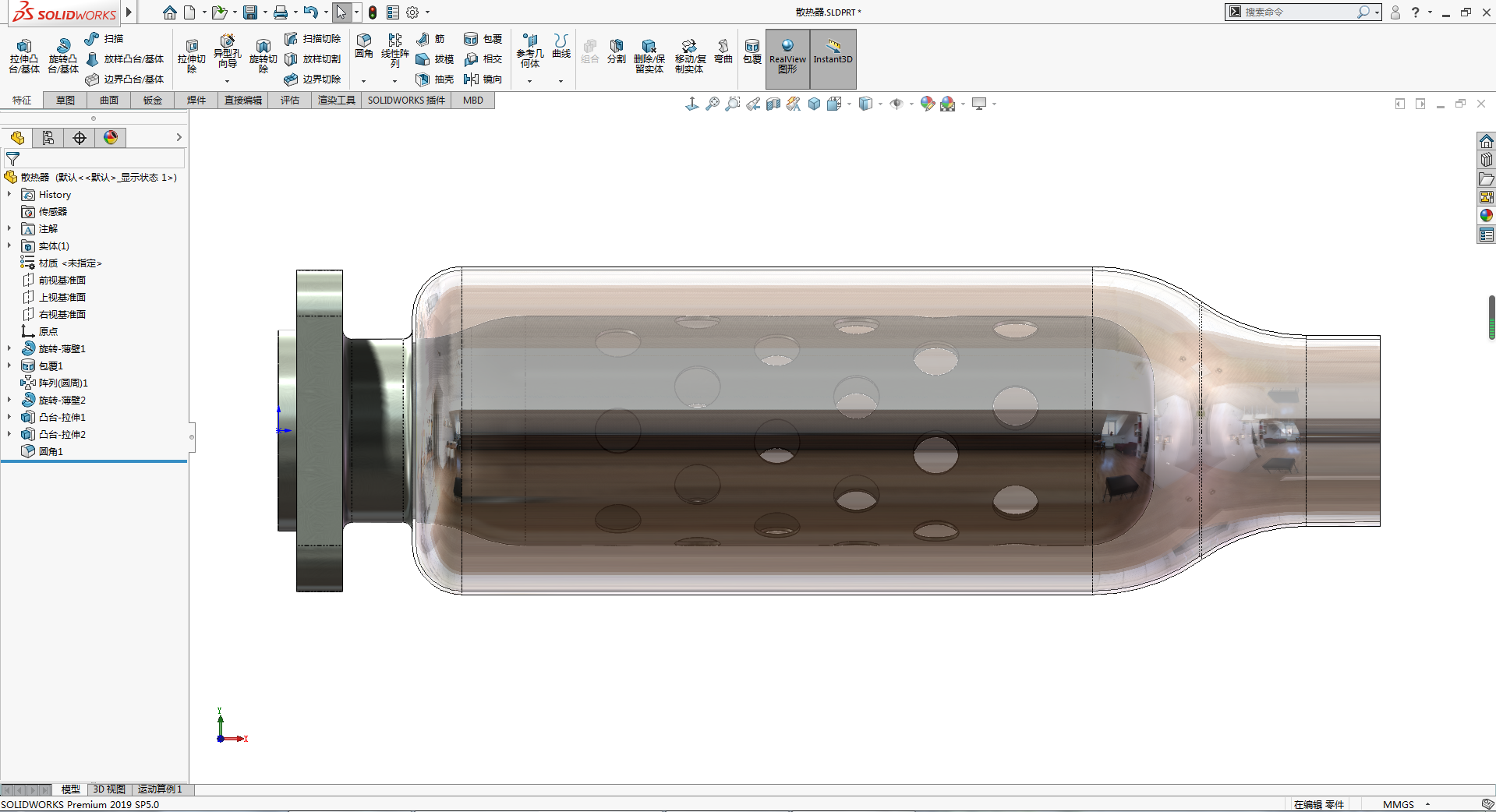This screenshot has height=812, width=1496.
Task: Expand the 实体(1) solid bodies node
Action: [9, 245]
